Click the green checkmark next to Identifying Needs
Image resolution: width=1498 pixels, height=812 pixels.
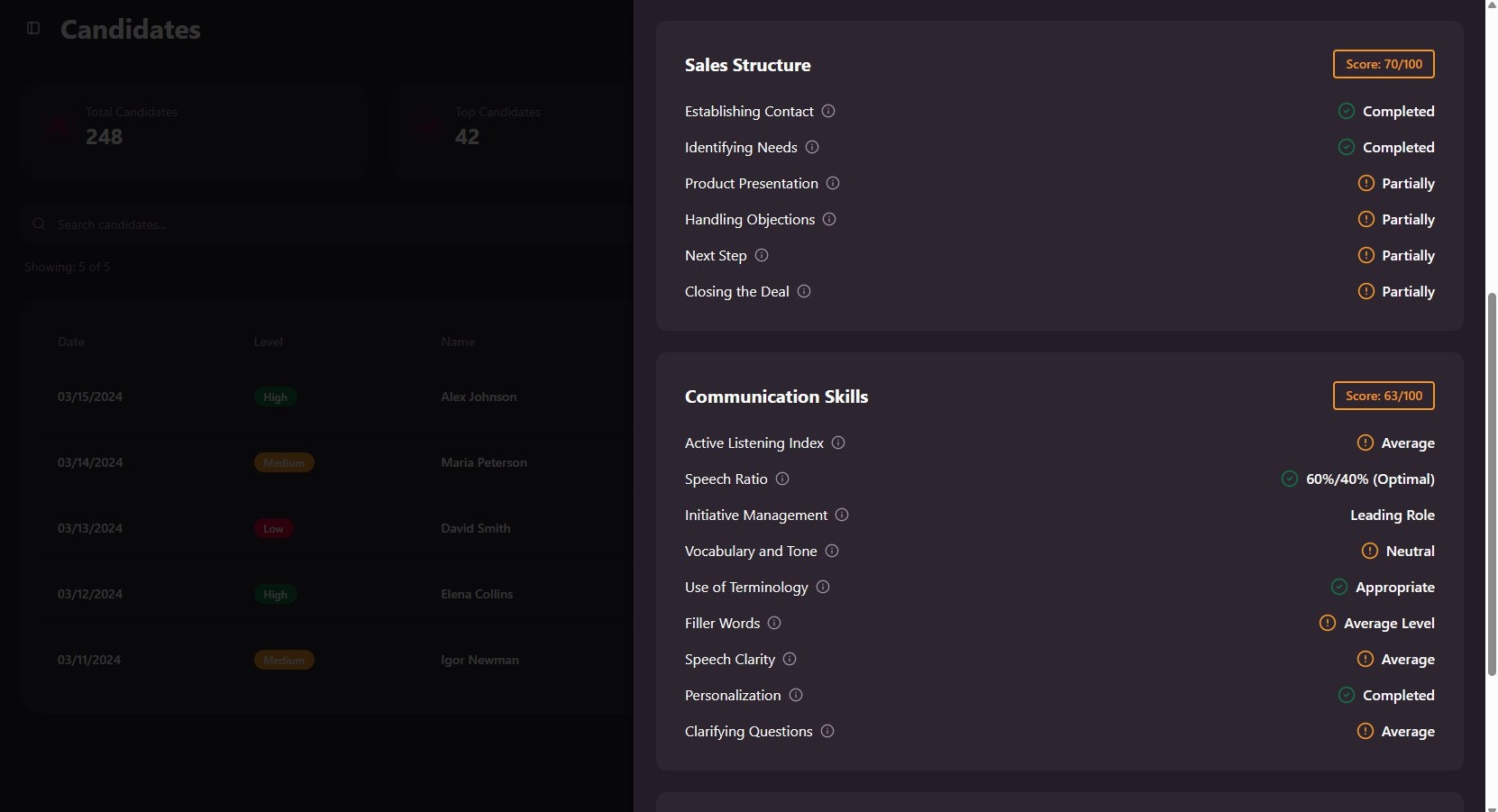pos(1347,147)
